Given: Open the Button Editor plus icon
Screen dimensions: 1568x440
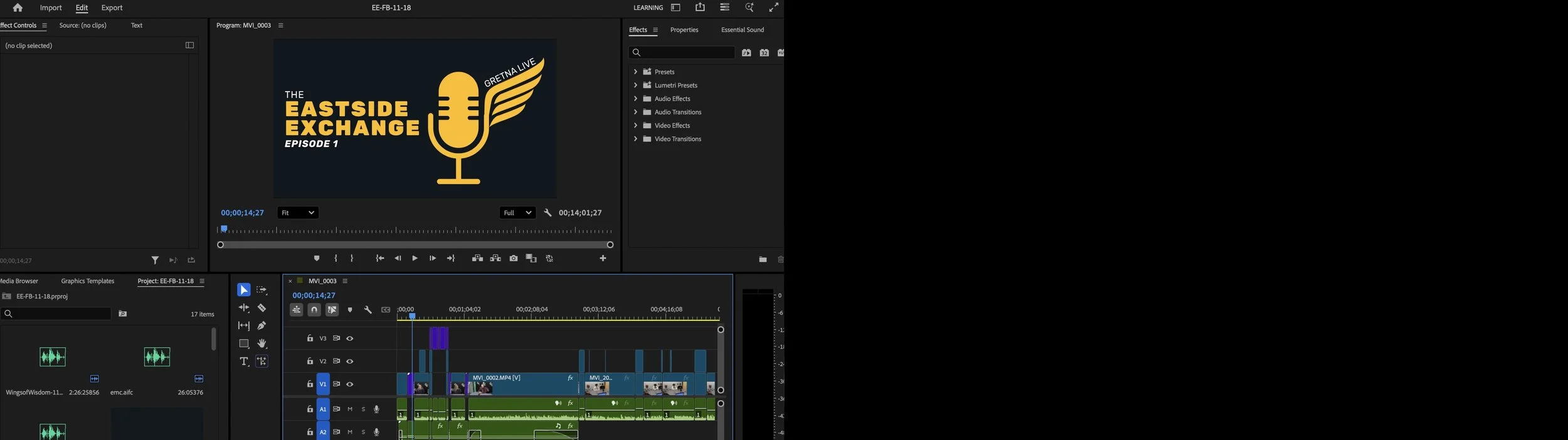Looking at the screenshot, I should tap(603, 259).
